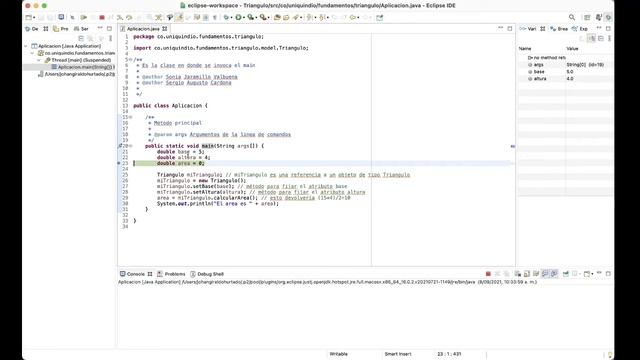Image resolution: width=640 pixels, height=360 pixels.
Task: Toggle Show Logical Structure in Variables view
Action: pos(591,38)
